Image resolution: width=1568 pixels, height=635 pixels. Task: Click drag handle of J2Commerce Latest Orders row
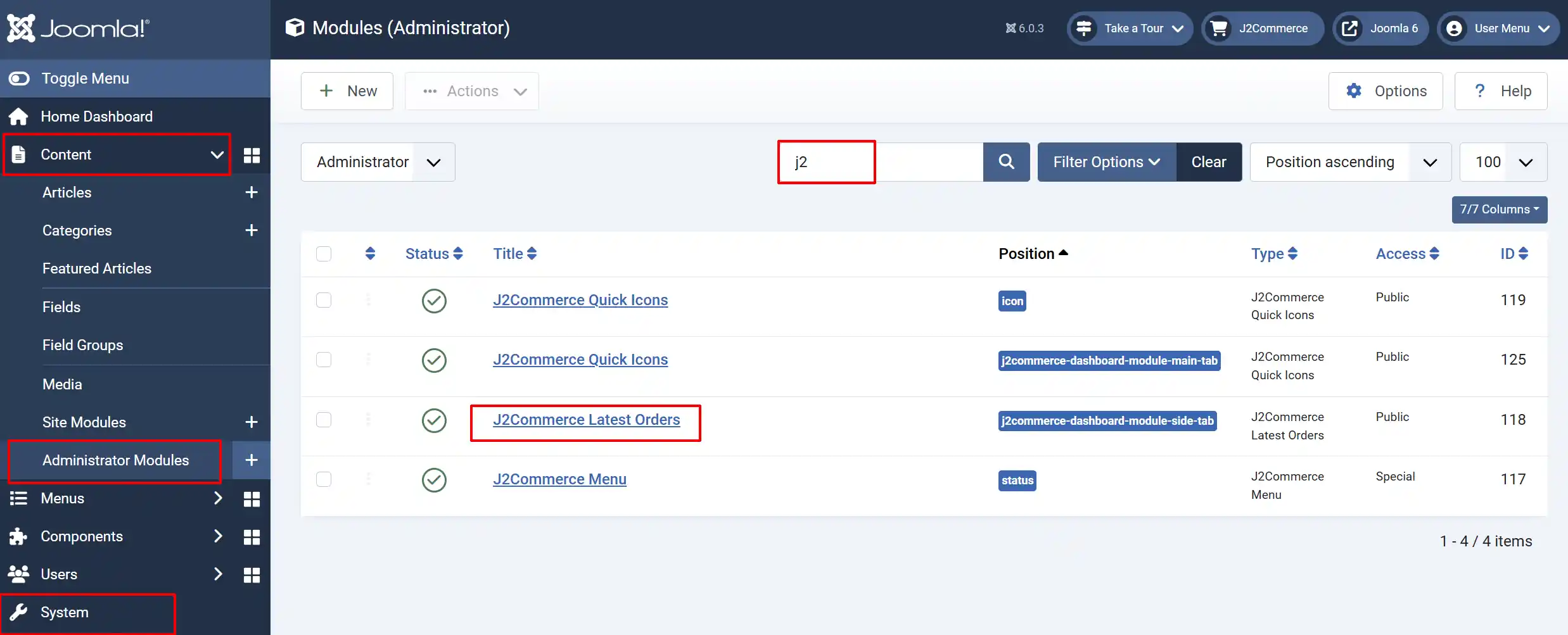point(369,420)
